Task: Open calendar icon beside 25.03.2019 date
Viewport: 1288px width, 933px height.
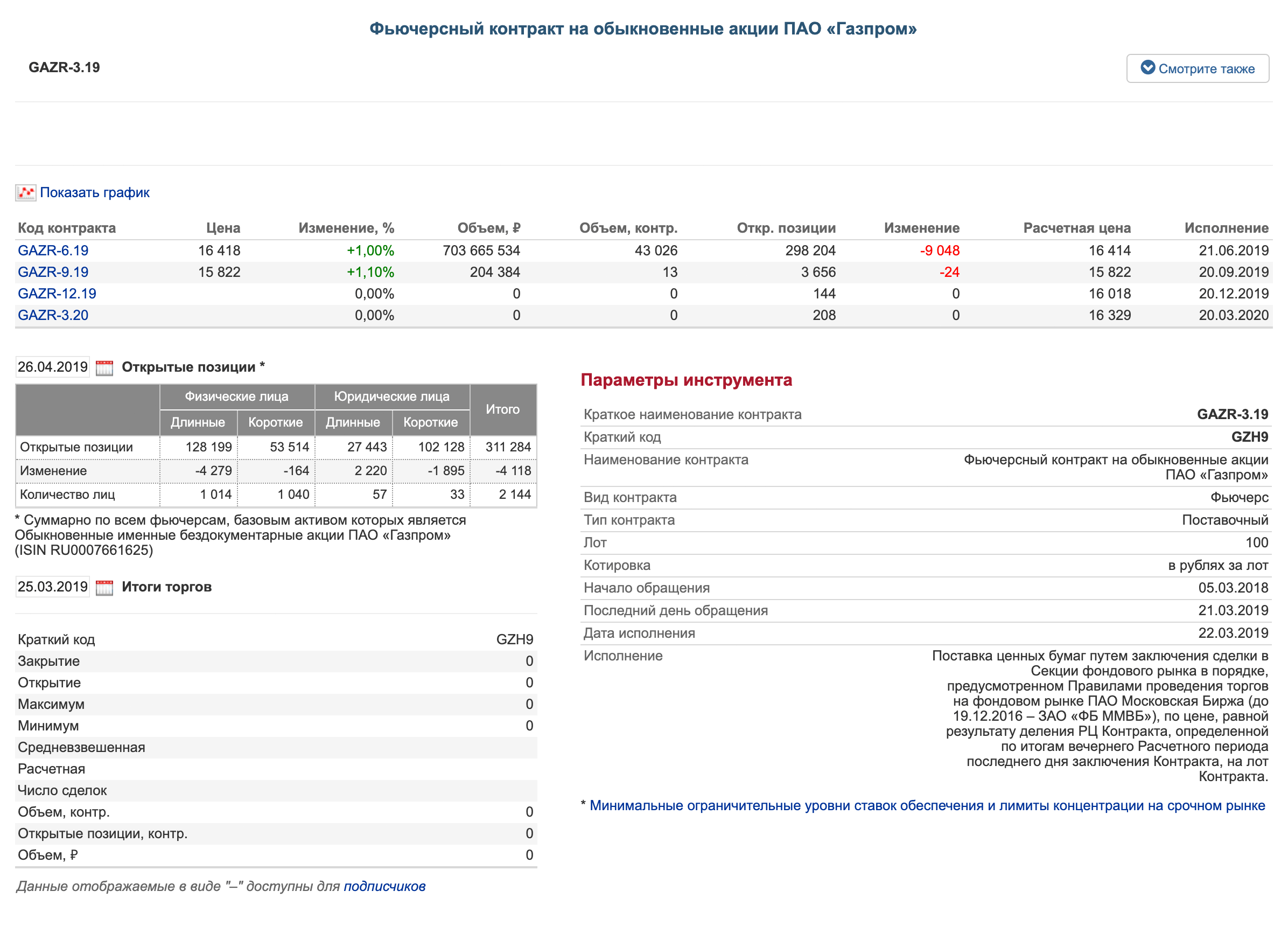Action: [x=104, y=588]
